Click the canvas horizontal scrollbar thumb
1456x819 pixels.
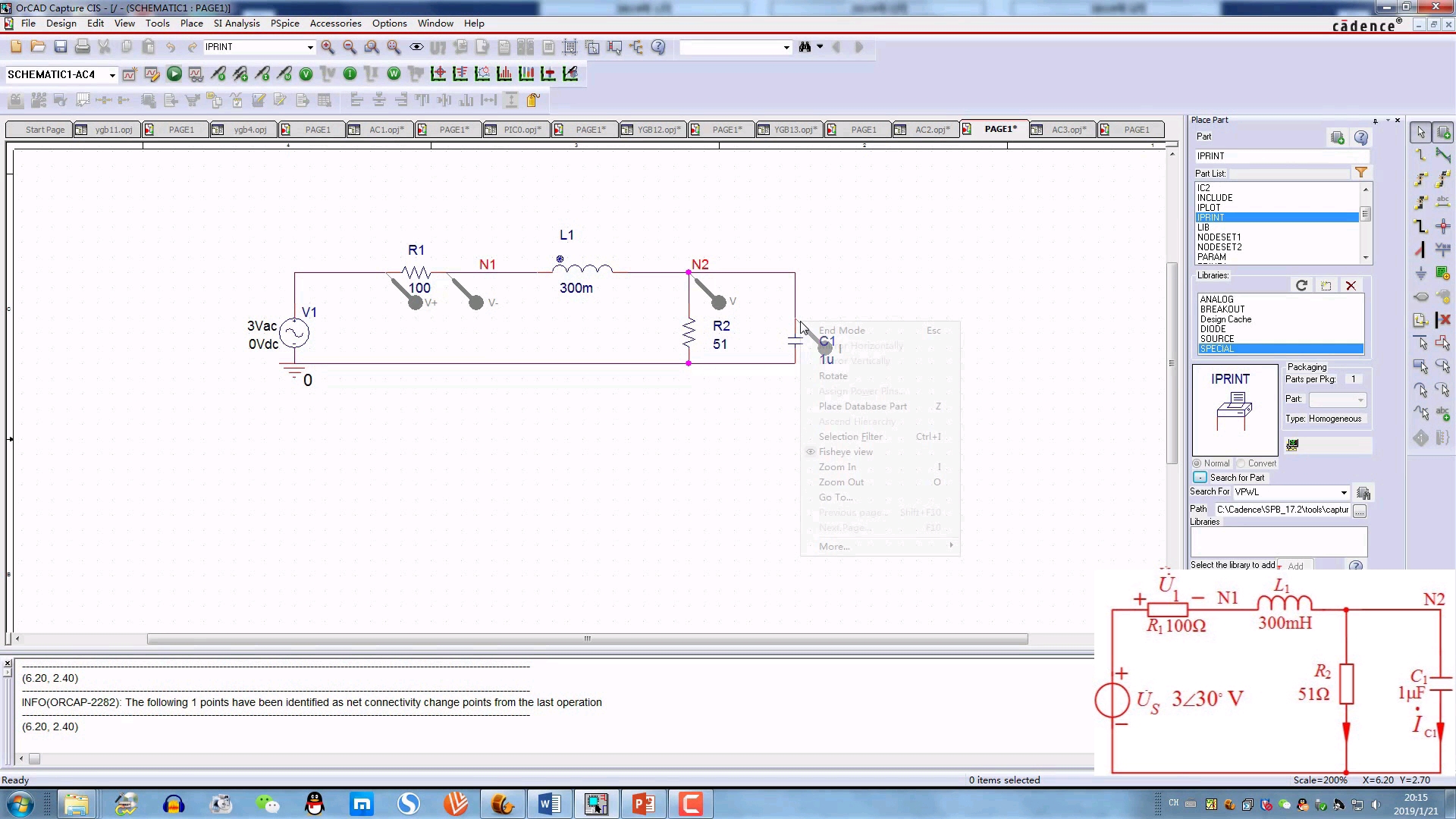point(587,639)
